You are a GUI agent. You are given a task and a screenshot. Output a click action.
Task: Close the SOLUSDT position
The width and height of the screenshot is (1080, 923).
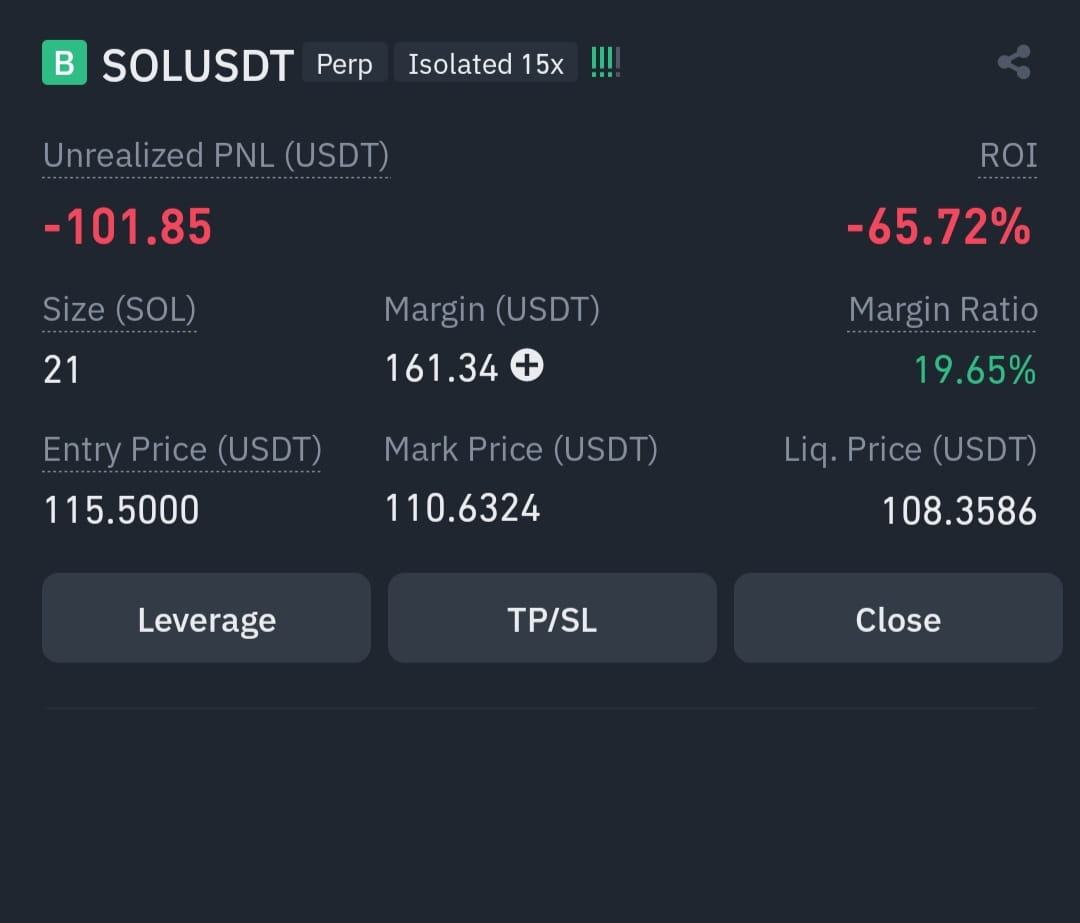(898, 618)
